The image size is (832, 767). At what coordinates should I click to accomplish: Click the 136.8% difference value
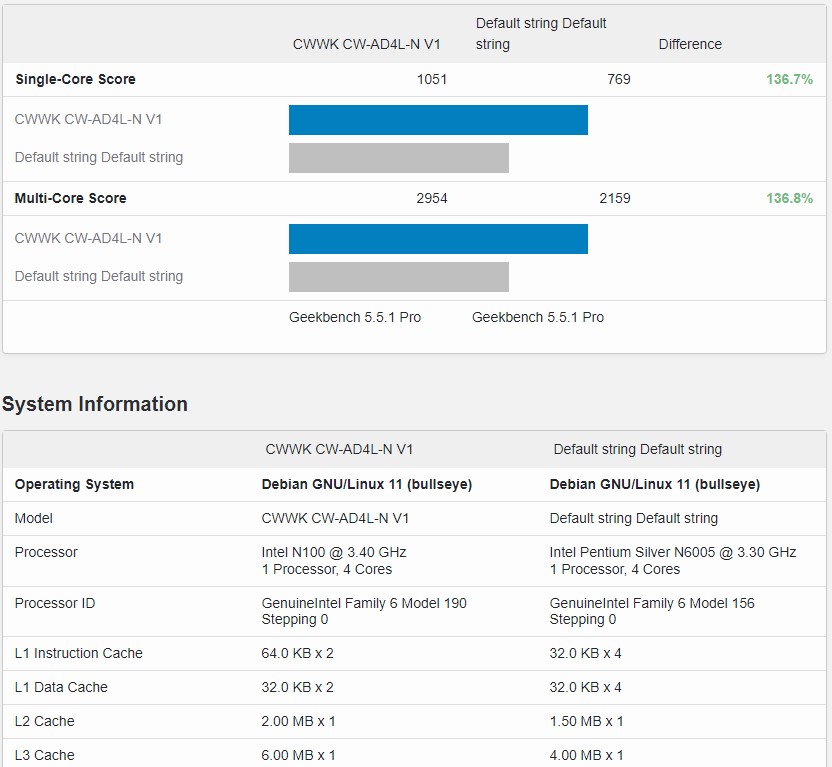pos(789,198)
